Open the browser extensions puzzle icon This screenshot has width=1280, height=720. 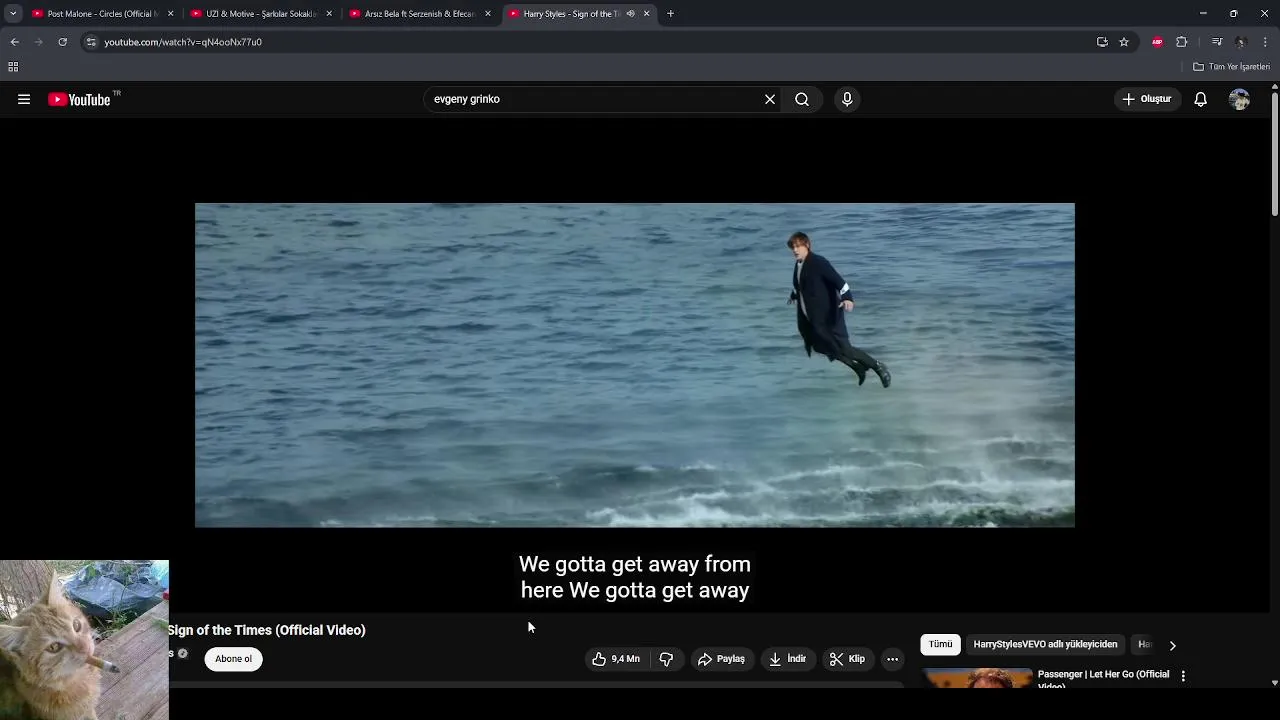(1182, 42)
